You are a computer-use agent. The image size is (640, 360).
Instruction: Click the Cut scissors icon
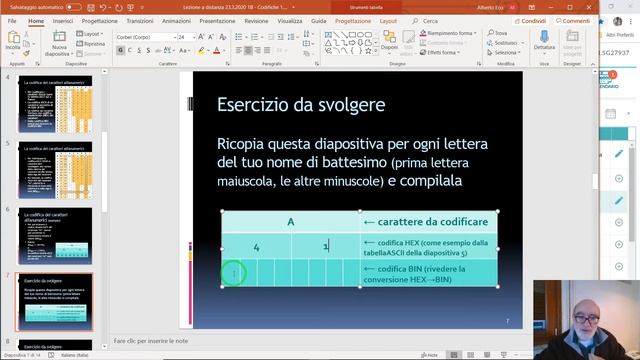click(x=27, y=35)
